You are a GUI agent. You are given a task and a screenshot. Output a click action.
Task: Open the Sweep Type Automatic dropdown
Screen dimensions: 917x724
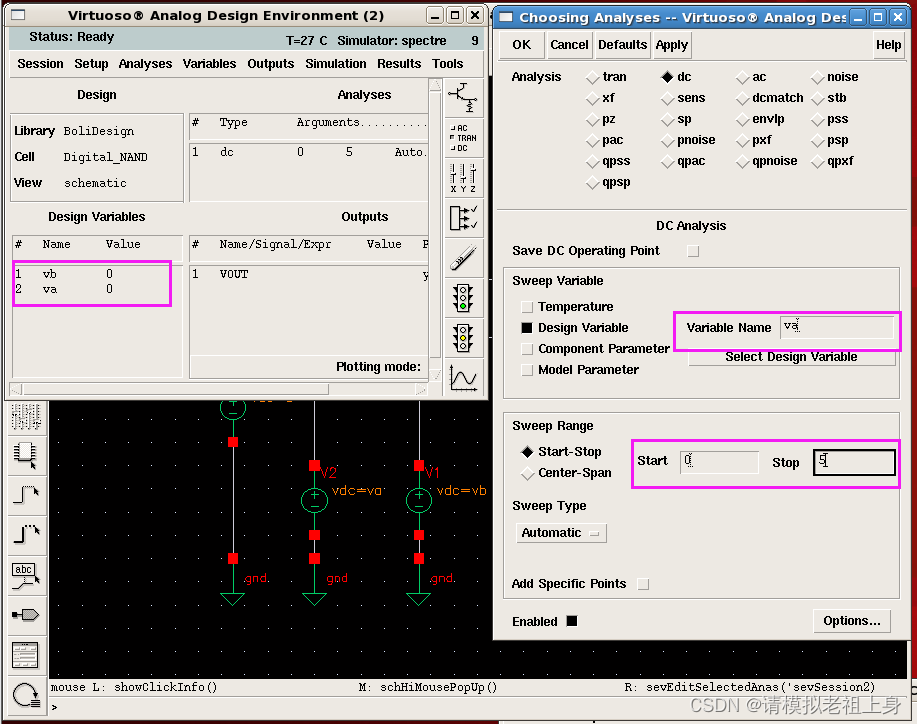click(x=561, y=533)
